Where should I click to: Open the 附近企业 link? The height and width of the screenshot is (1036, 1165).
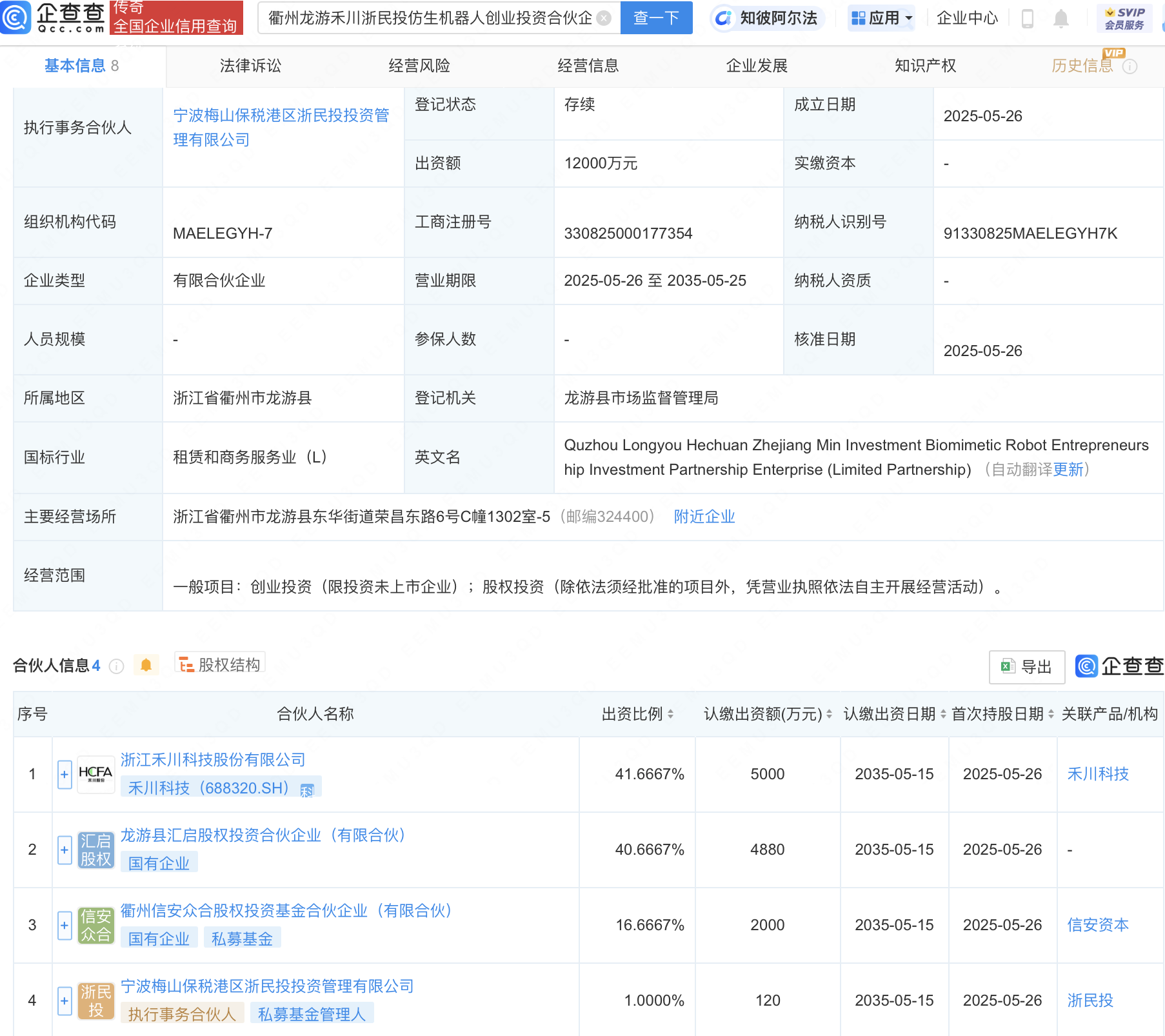(704, 517)
